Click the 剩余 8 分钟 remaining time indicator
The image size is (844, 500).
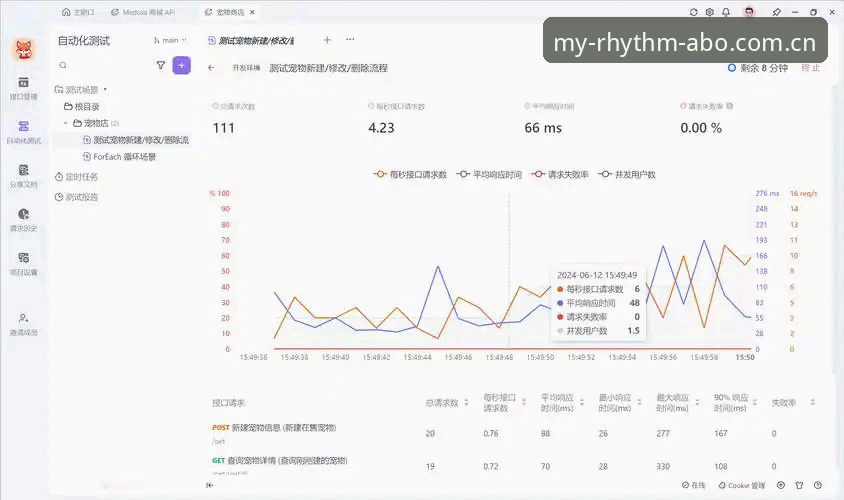coord(758,68)
